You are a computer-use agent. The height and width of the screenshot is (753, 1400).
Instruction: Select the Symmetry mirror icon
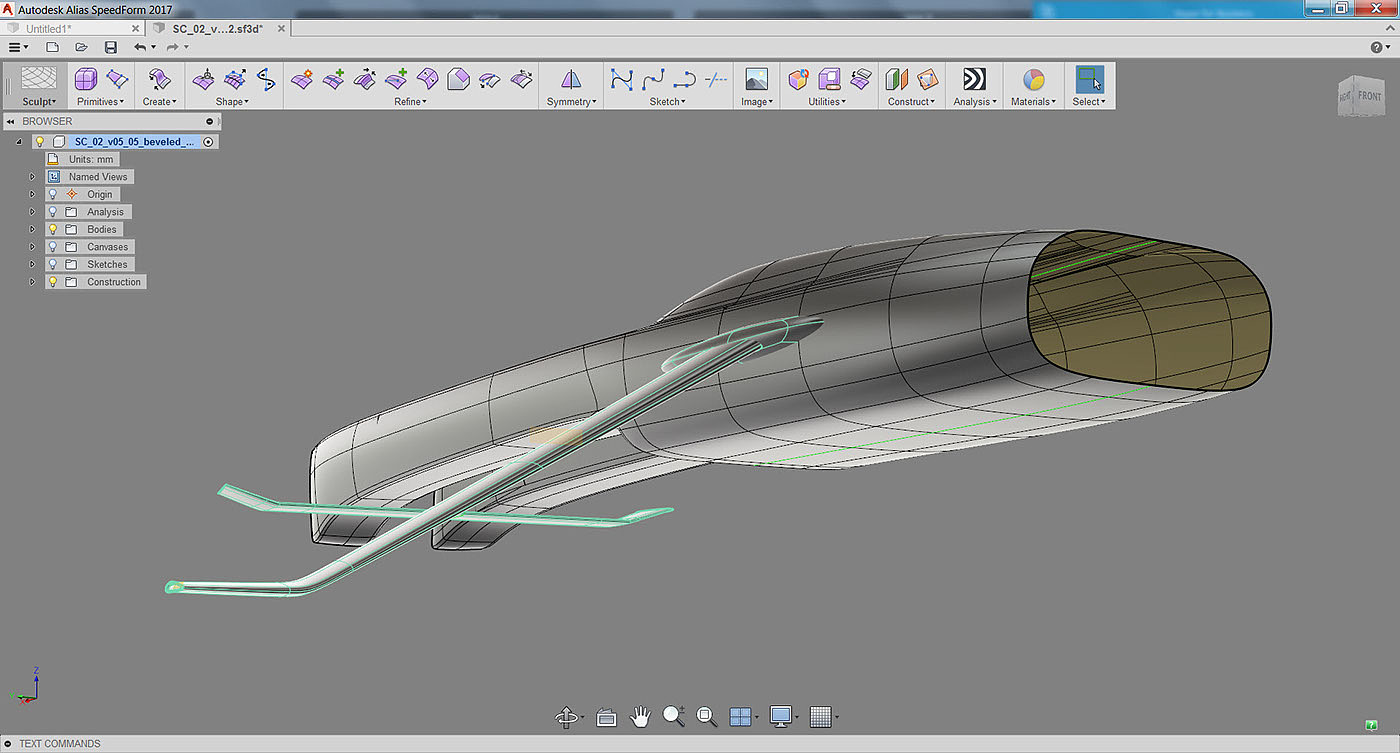click(571, 80)
